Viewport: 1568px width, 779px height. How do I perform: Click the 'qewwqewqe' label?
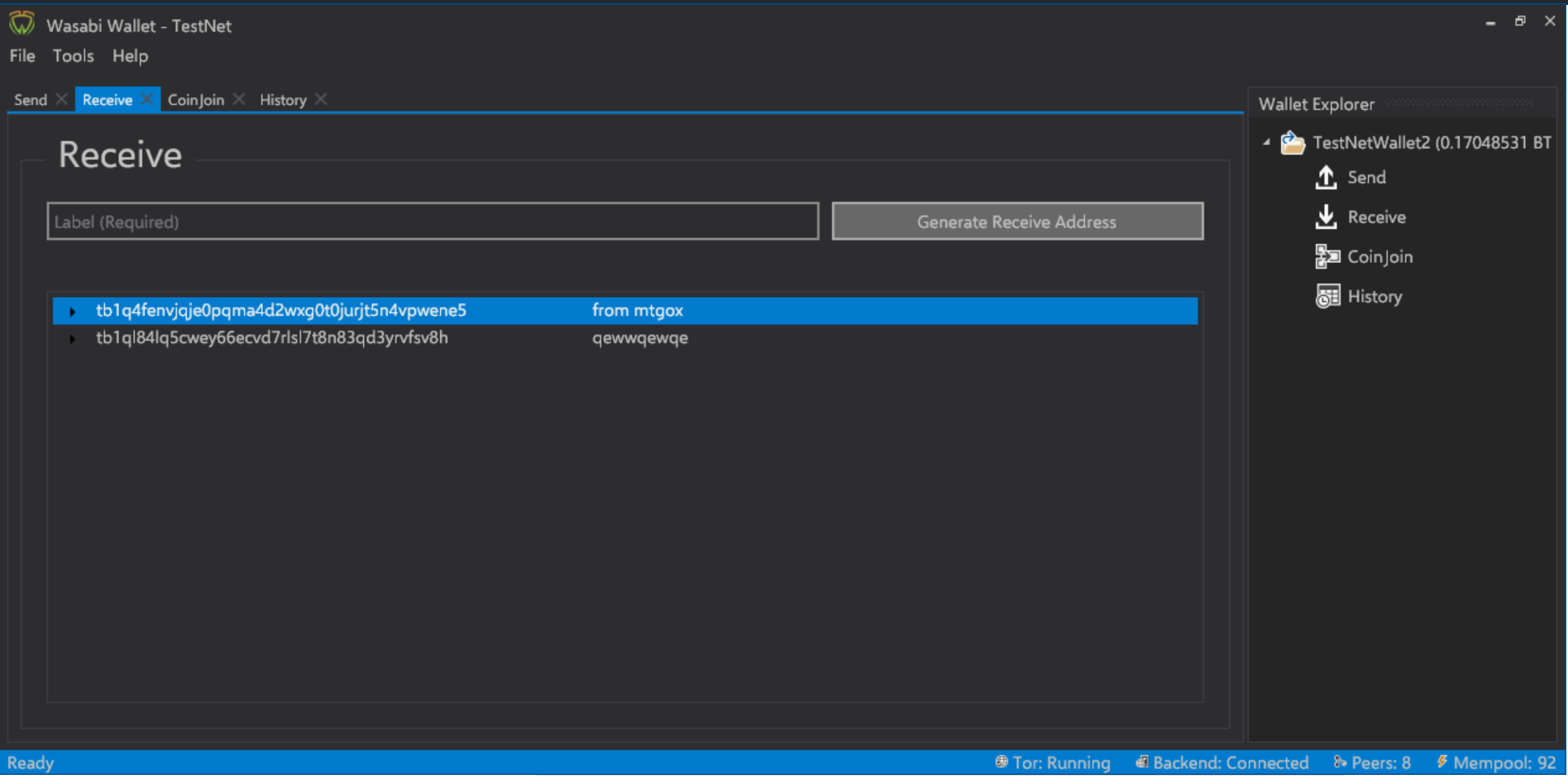tap(640, 337)
